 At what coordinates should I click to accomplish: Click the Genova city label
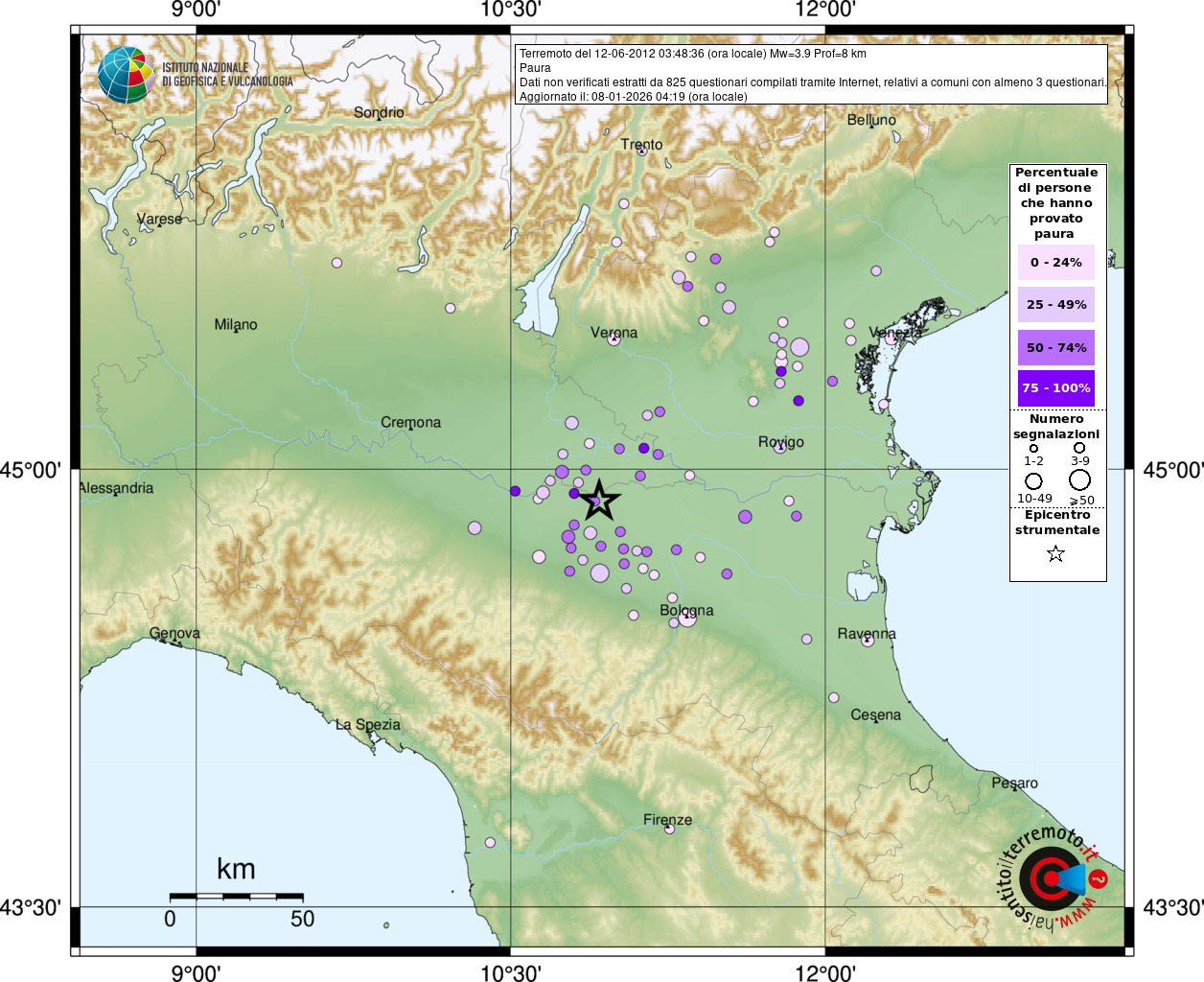174,633
